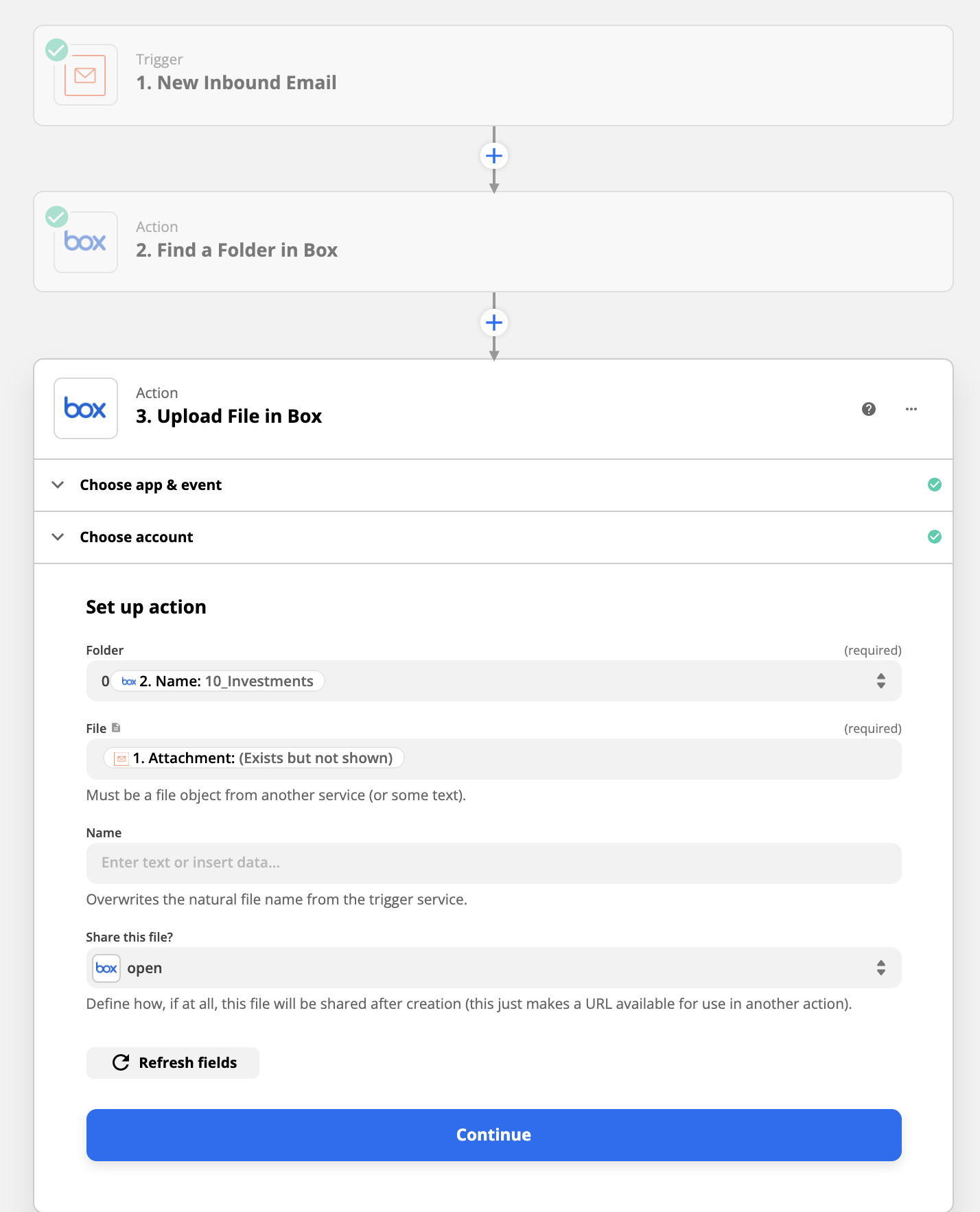Click the green checkmark on the trigger step
Screen dimensions: 980x1212
coord(57,49)
